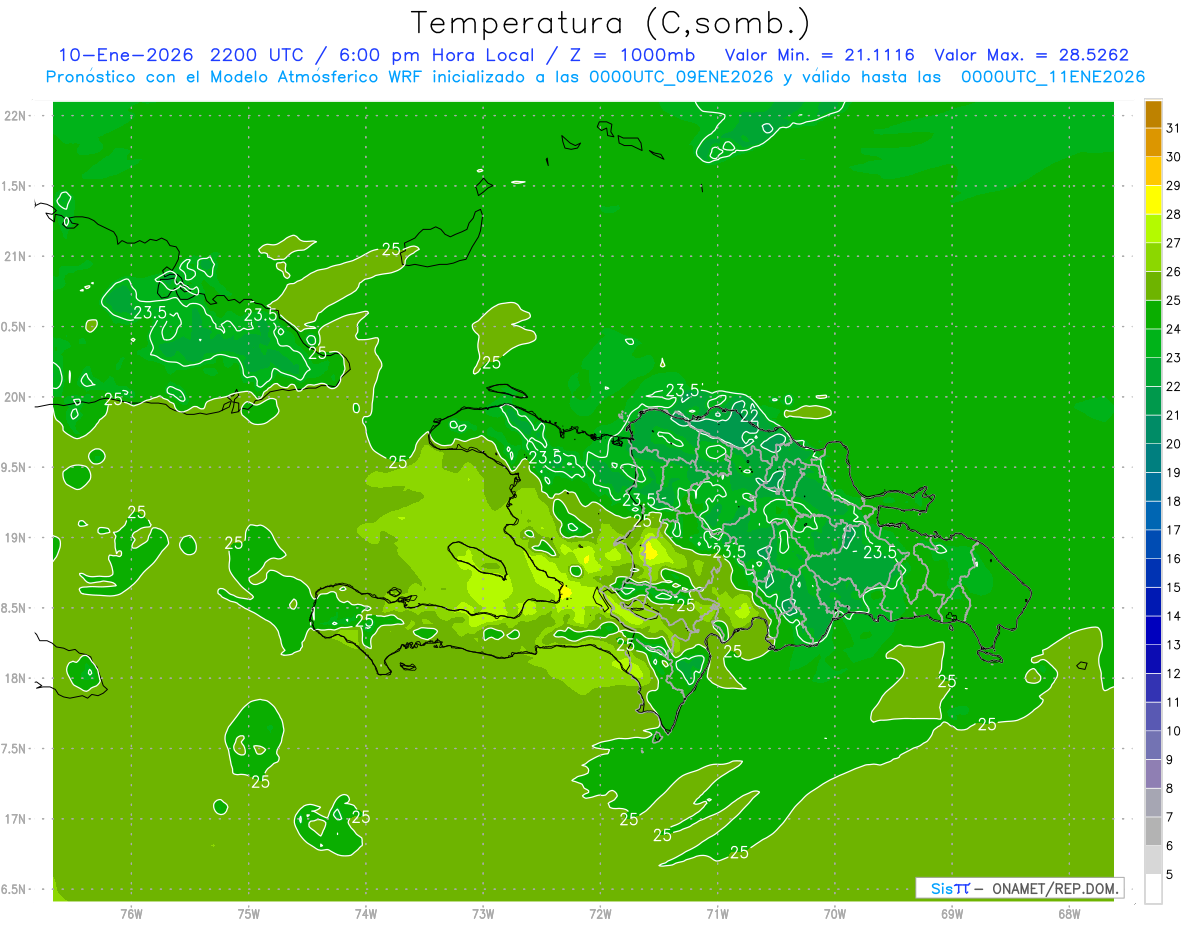This screenshot has height=927, width=1200.
Task: Click the "17N" latitude axis label
Action: (x=16, y=819)
